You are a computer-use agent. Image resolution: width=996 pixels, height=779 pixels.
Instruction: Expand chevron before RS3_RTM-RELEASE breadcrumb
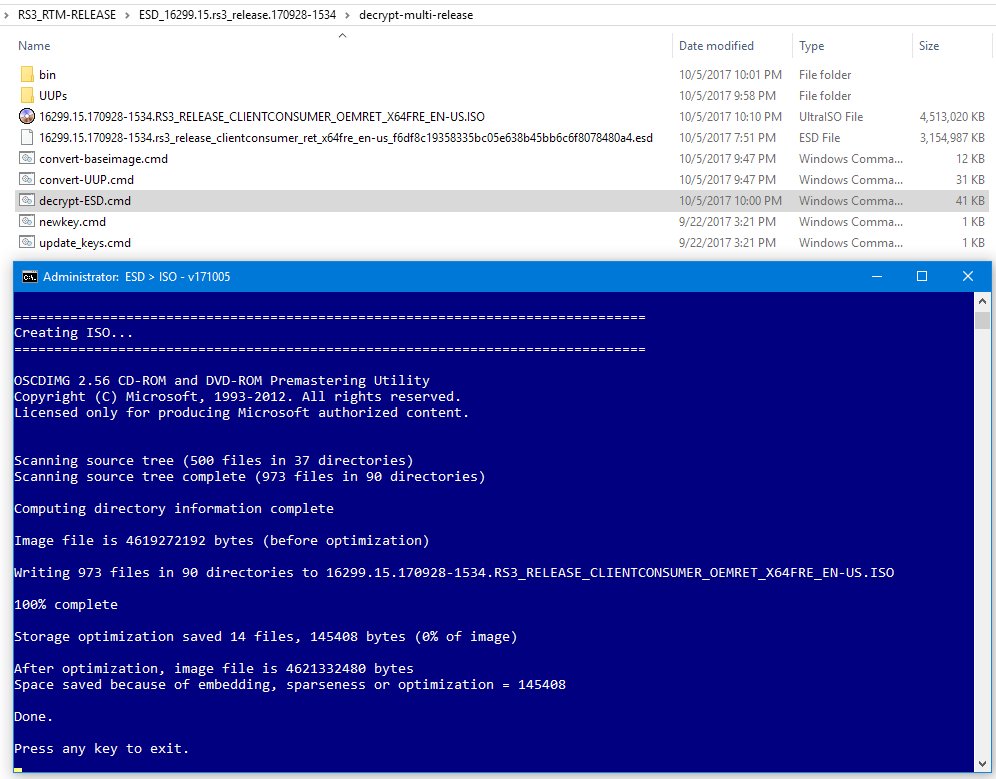(6, 15)
